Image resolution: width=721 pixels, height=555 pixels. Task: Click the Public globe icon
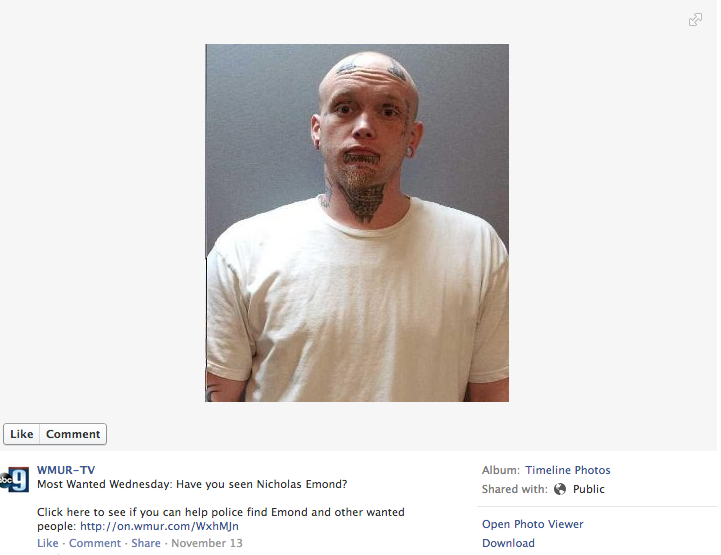point(560,489)
